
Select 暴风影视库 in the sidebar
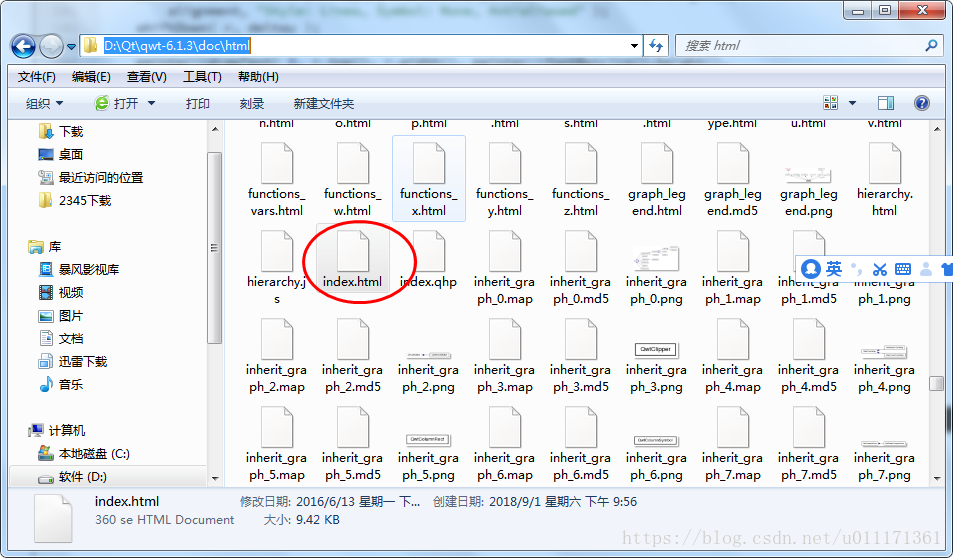[79, 269]
